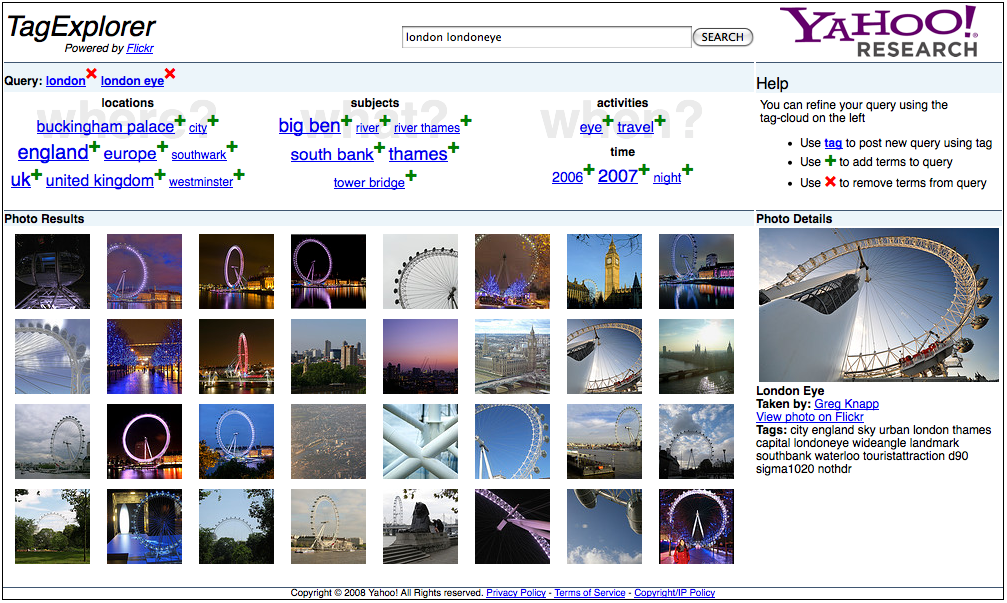Open Privacy Policy footer link

click(516, 593)
